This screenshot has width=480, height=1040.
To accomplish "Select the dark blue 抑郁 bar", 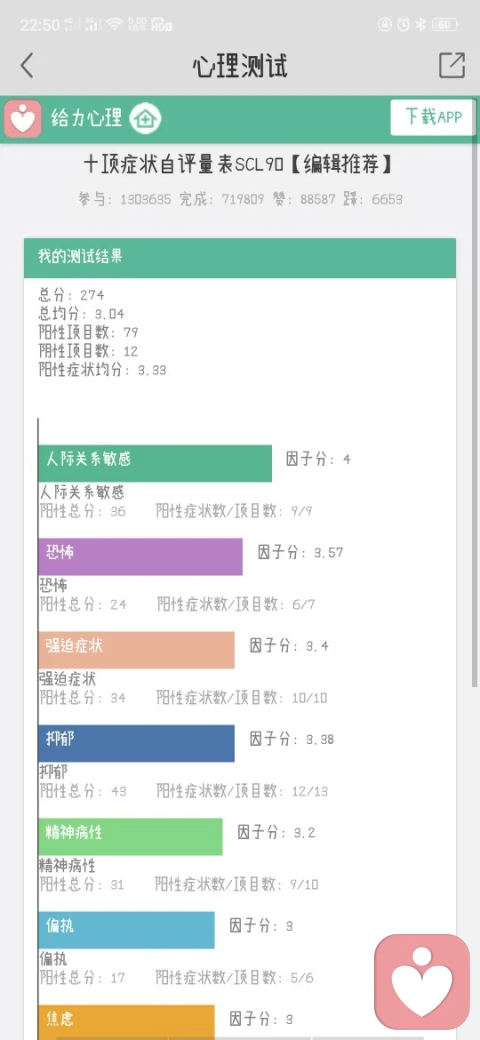I will pyautogui.click(x=137, y=743).
